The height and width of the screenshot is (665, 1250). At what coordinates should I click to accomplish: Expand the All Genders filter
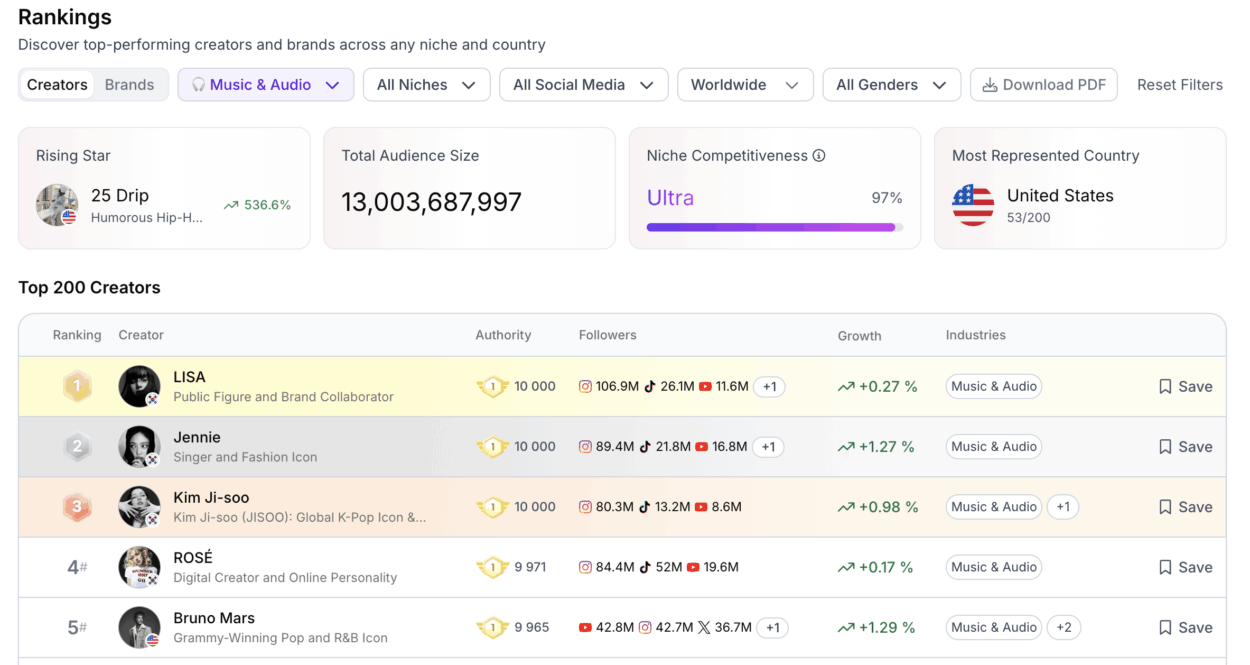[891, 85]
